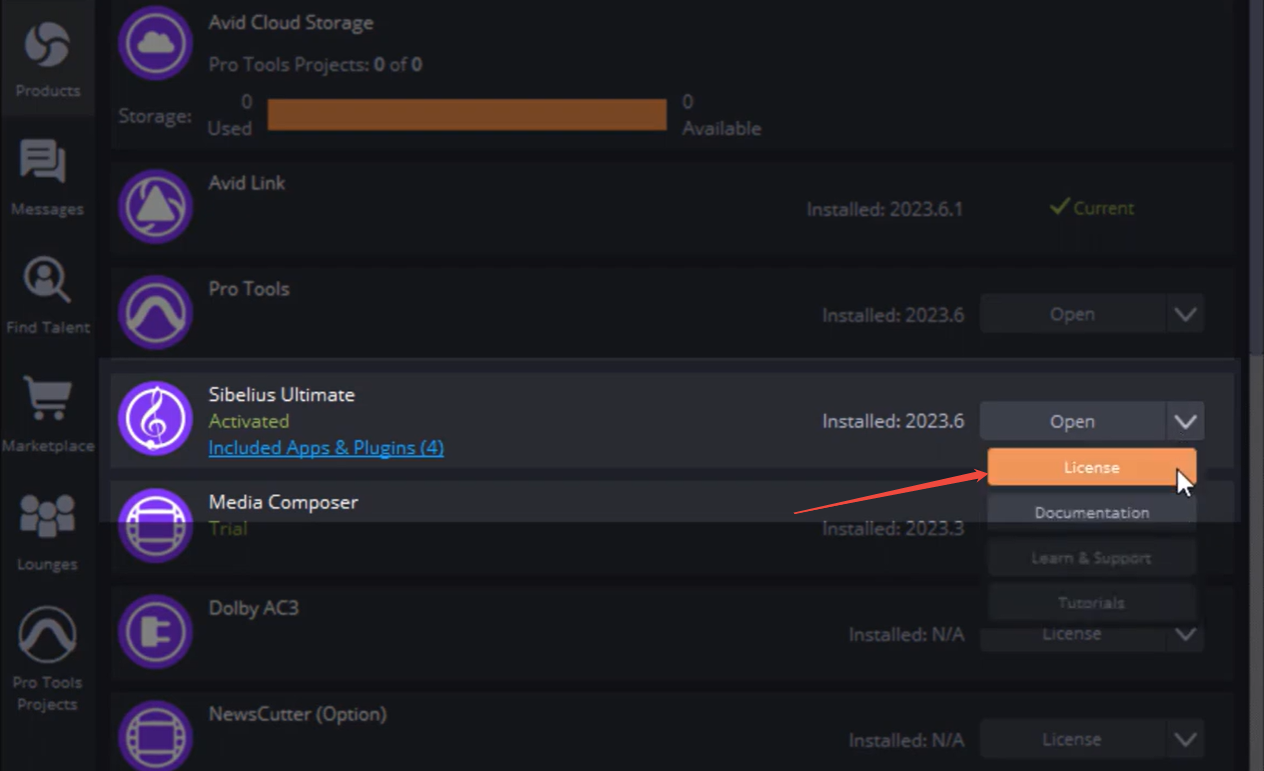Collapse the Sibelius Ultimate dropdown arrow
This screenshot has height=771, width=1264.
(1185, 421)
